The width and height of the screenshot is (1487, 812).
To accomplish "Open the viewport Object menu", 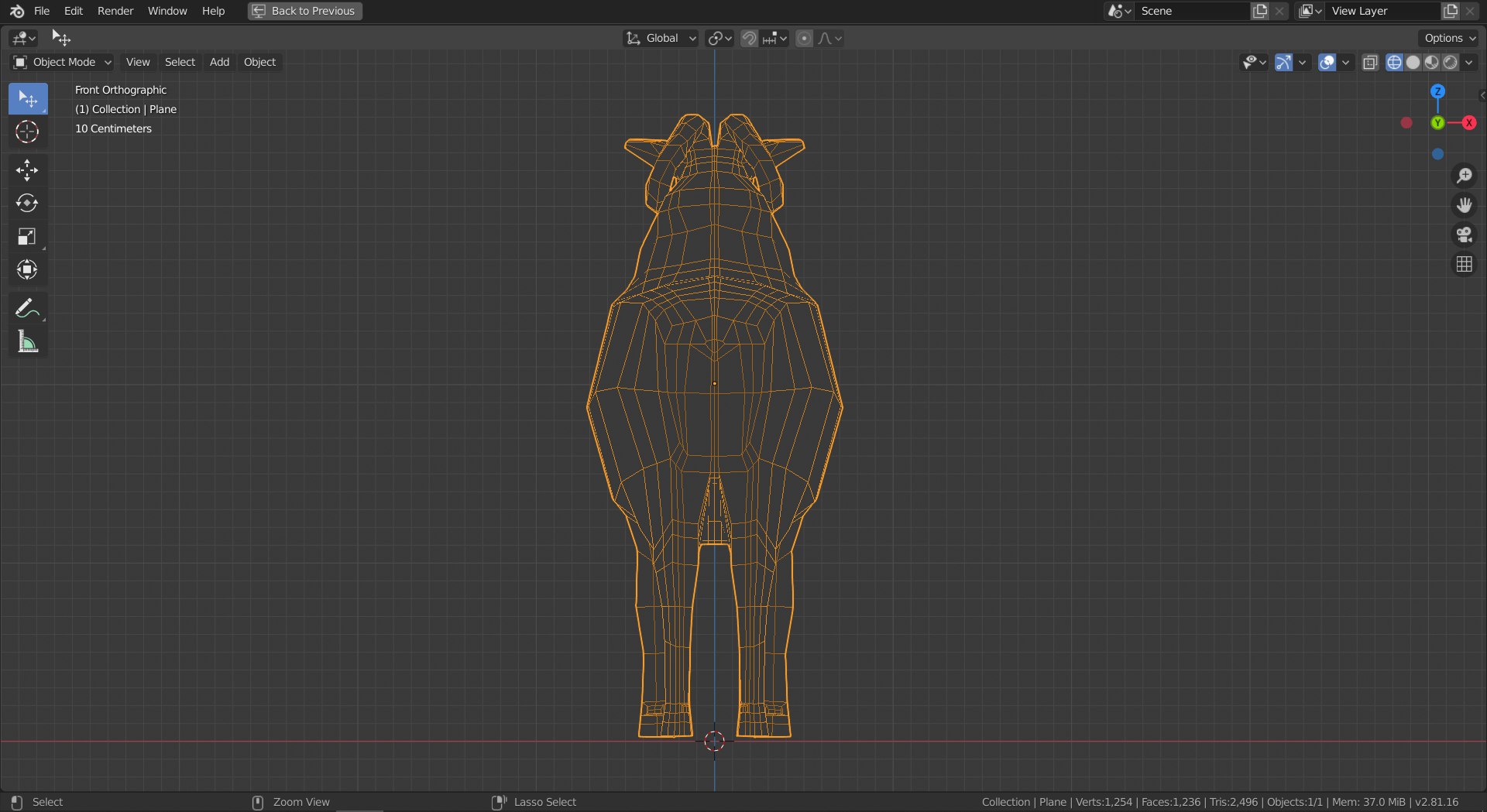I will click(259, 62).
